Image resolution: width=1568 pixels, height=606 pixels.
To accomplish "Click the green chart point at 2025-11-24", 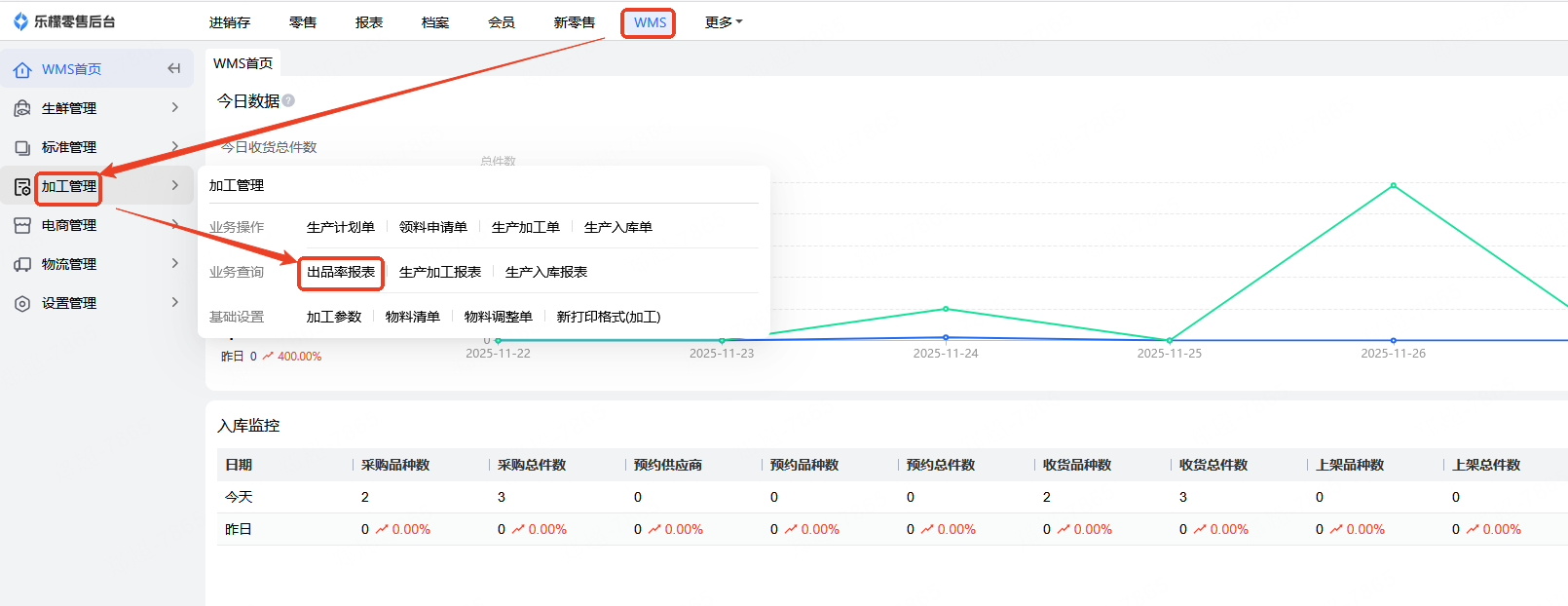I will coord(946,309).
